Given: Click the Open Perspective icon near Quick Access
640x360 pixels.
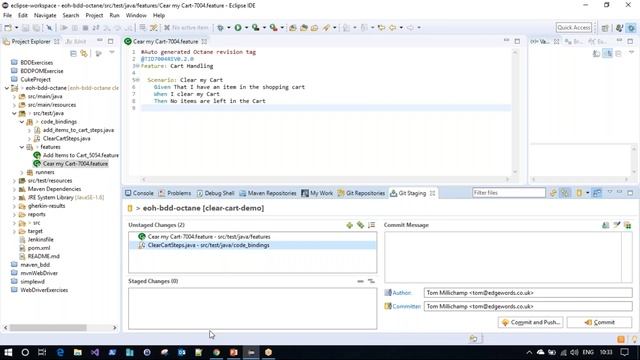Looking at the screenshot, I should coord(605,28).
